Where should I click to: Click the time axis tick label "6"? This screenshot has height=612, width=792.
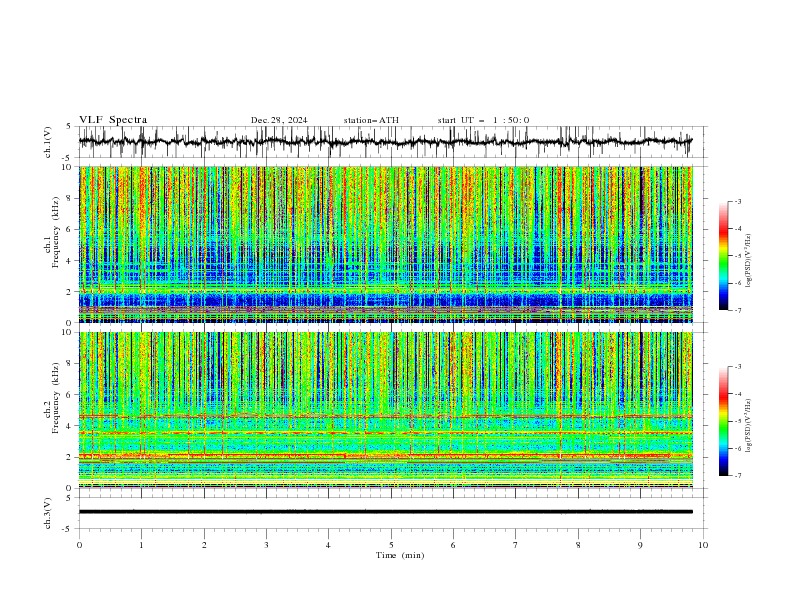pyautogui.click(x=453, y=545)
